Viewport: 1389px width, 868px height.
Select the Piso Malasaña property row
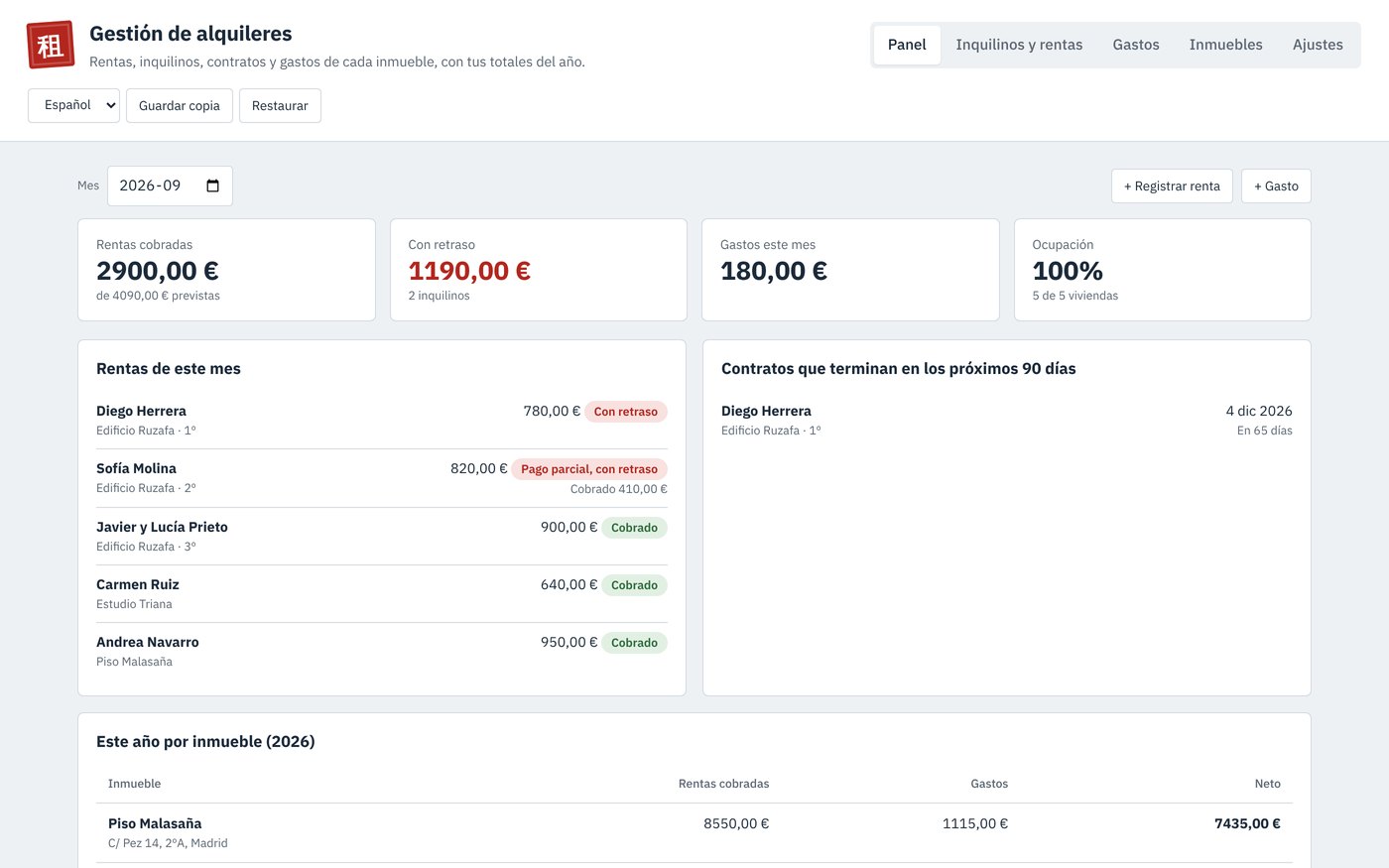(694, 832)
